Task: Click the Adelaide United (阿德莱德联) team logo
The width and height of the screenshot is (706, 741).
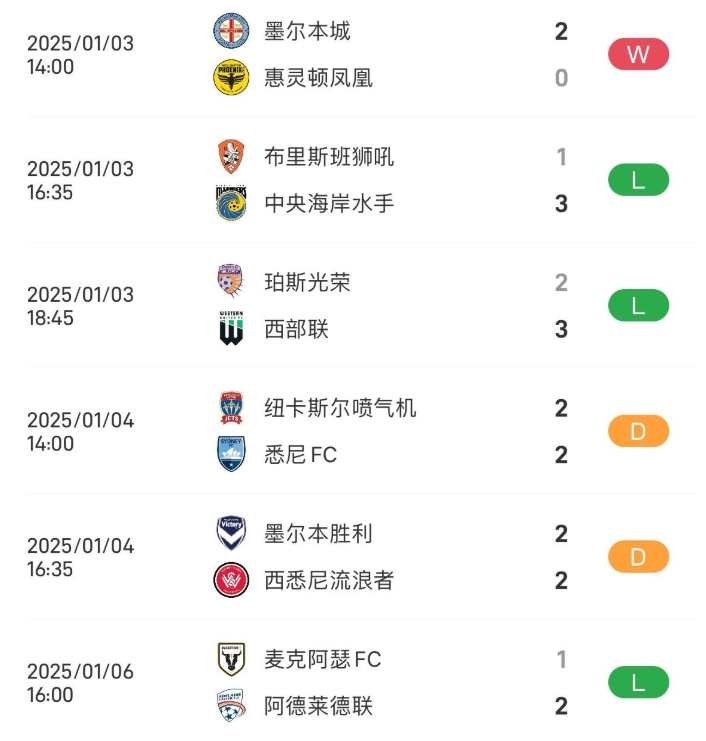Action: [231, 706]
